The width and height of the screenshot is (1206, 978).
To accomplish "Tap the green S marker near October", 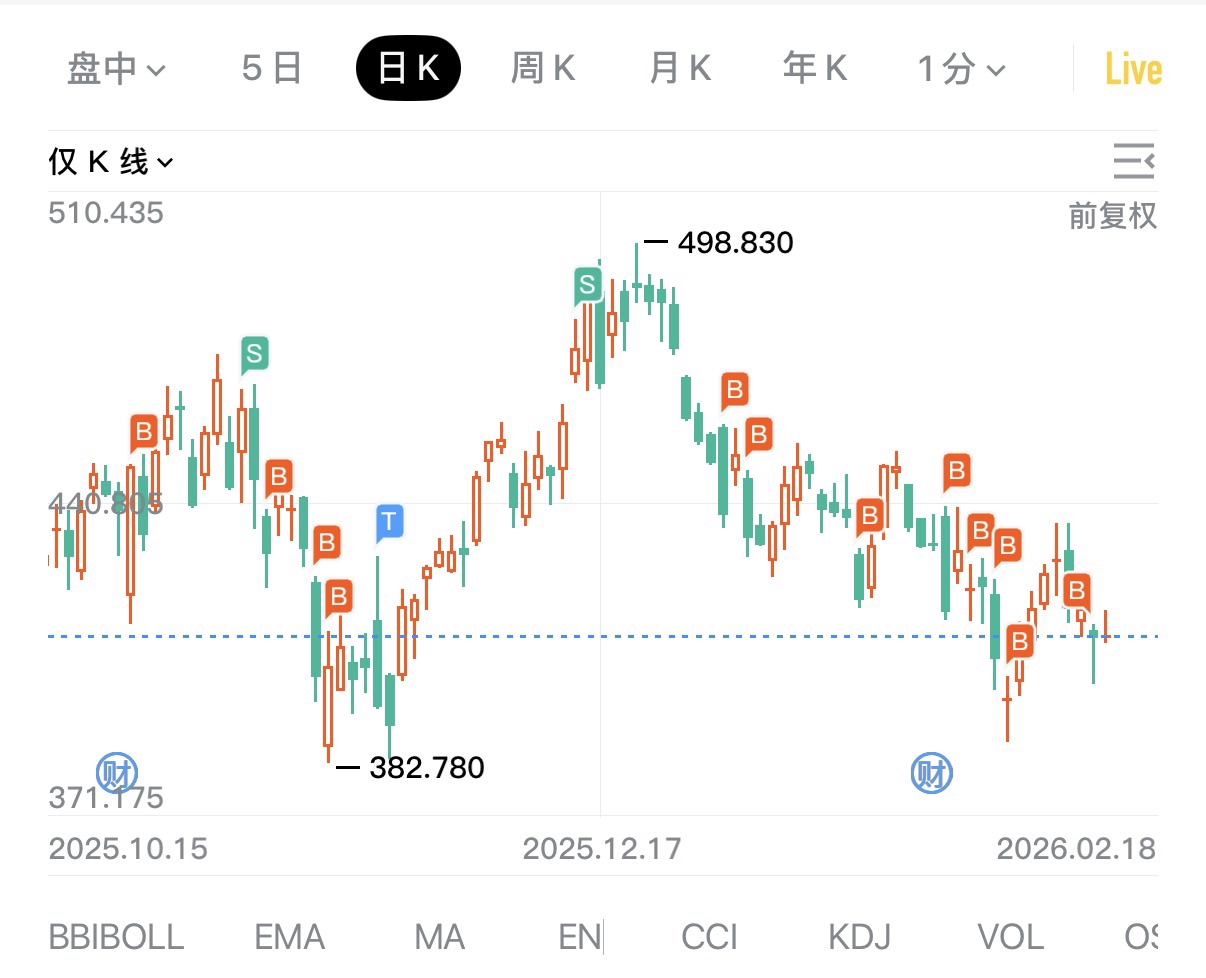I will pos(254,353).
